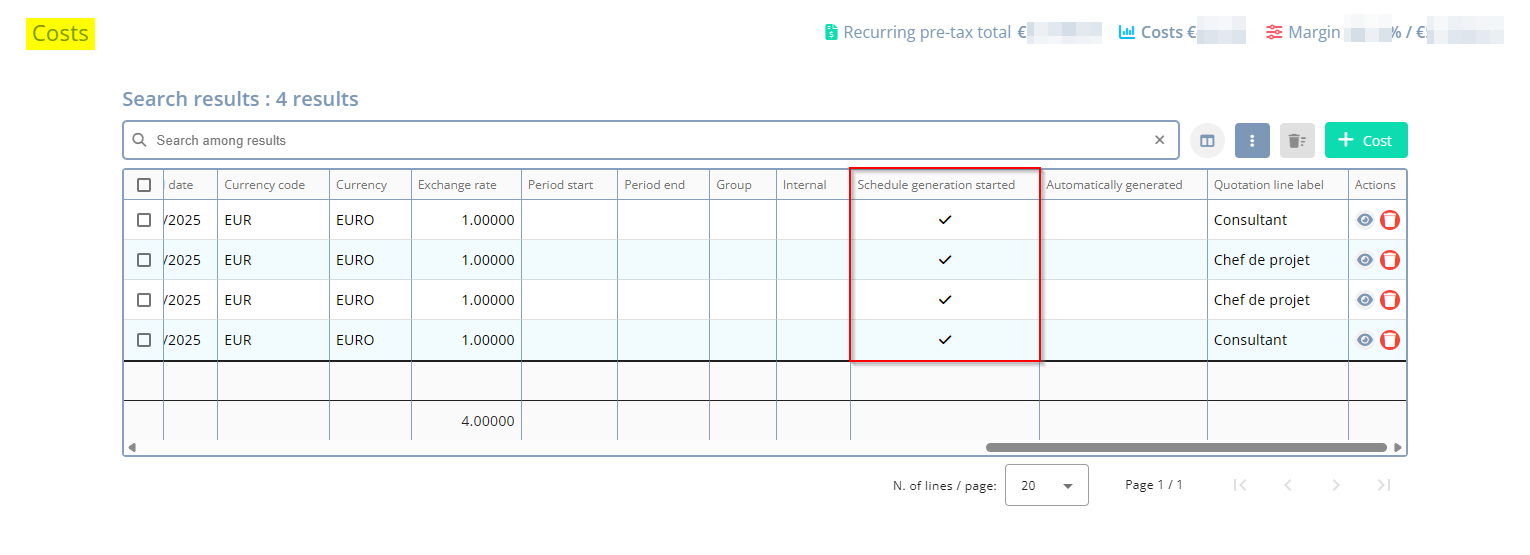The image size is (1530, 555).
Task: Delete the first Consultant cost row
Action: coord(1389,220)
